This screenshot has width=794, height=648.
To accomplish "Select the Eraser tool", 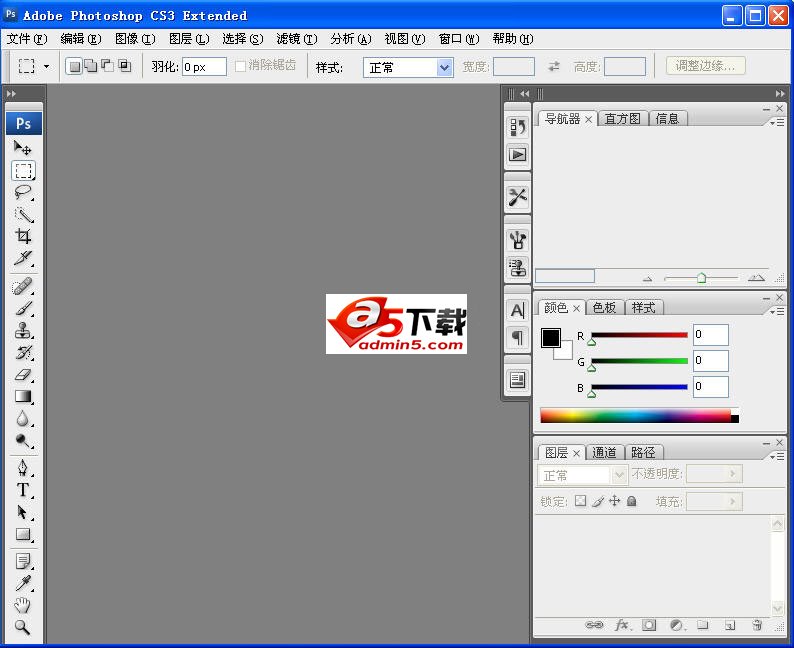I will point(23,375).
